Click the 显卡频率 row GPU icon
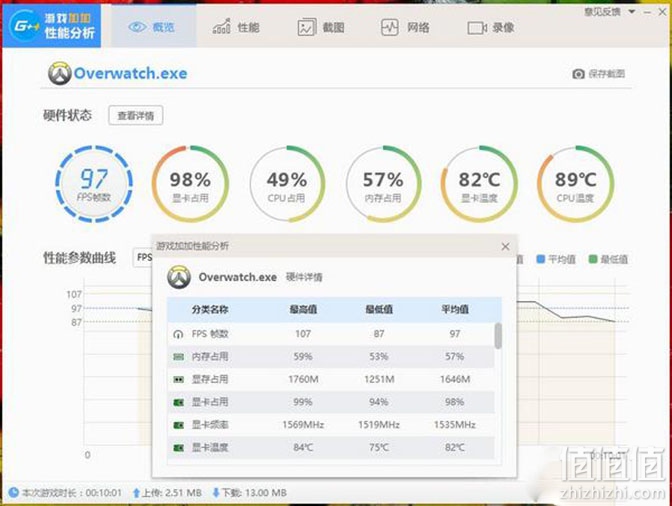672x506 pixels. click(178, 425)
